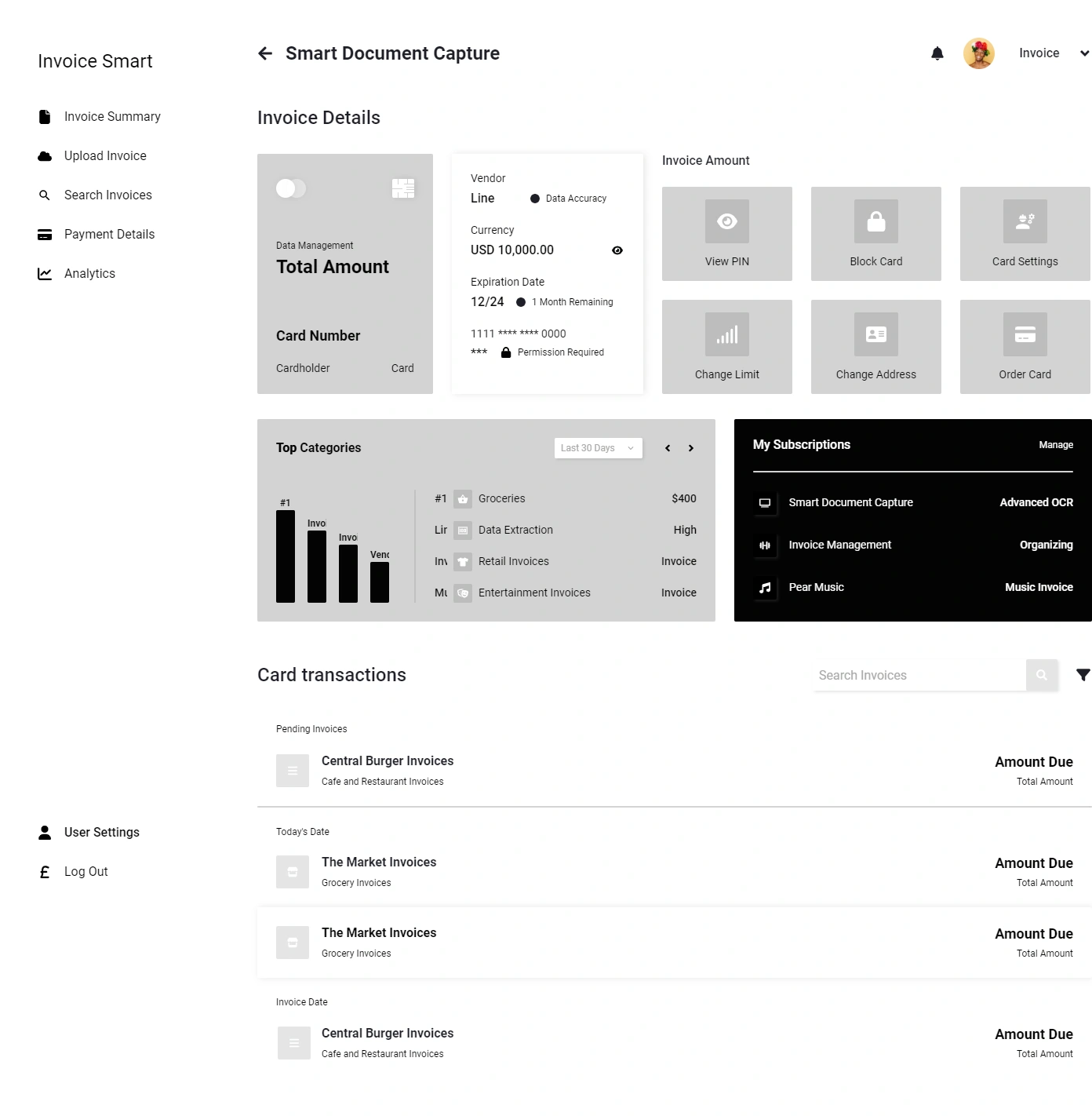Click the Order Card icon
This screenshot has width=1092, height=1116.
pos(1025,335)
